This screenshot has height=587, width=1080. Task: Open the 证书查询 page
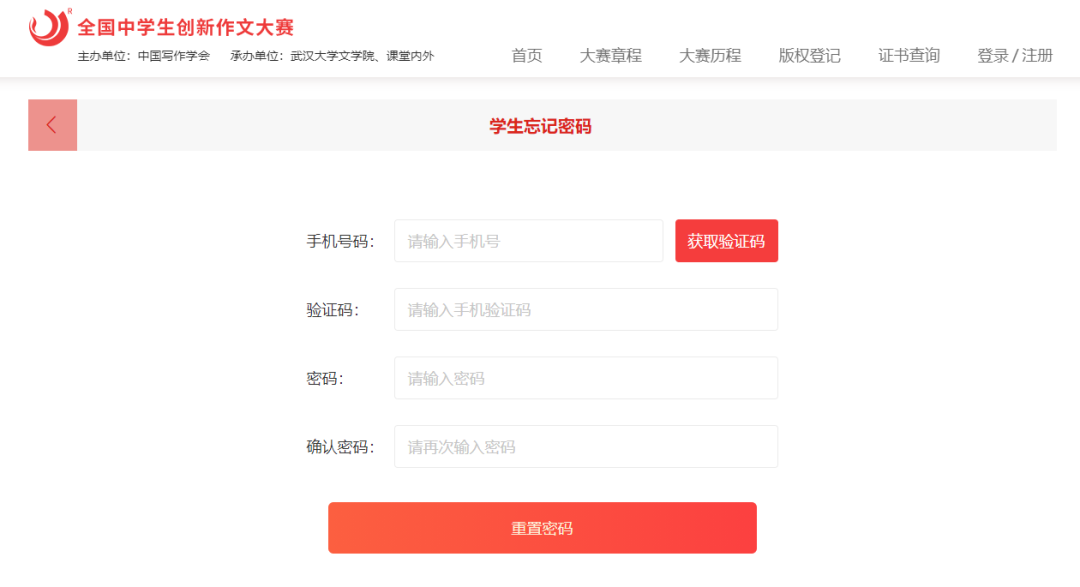[908, 56]
